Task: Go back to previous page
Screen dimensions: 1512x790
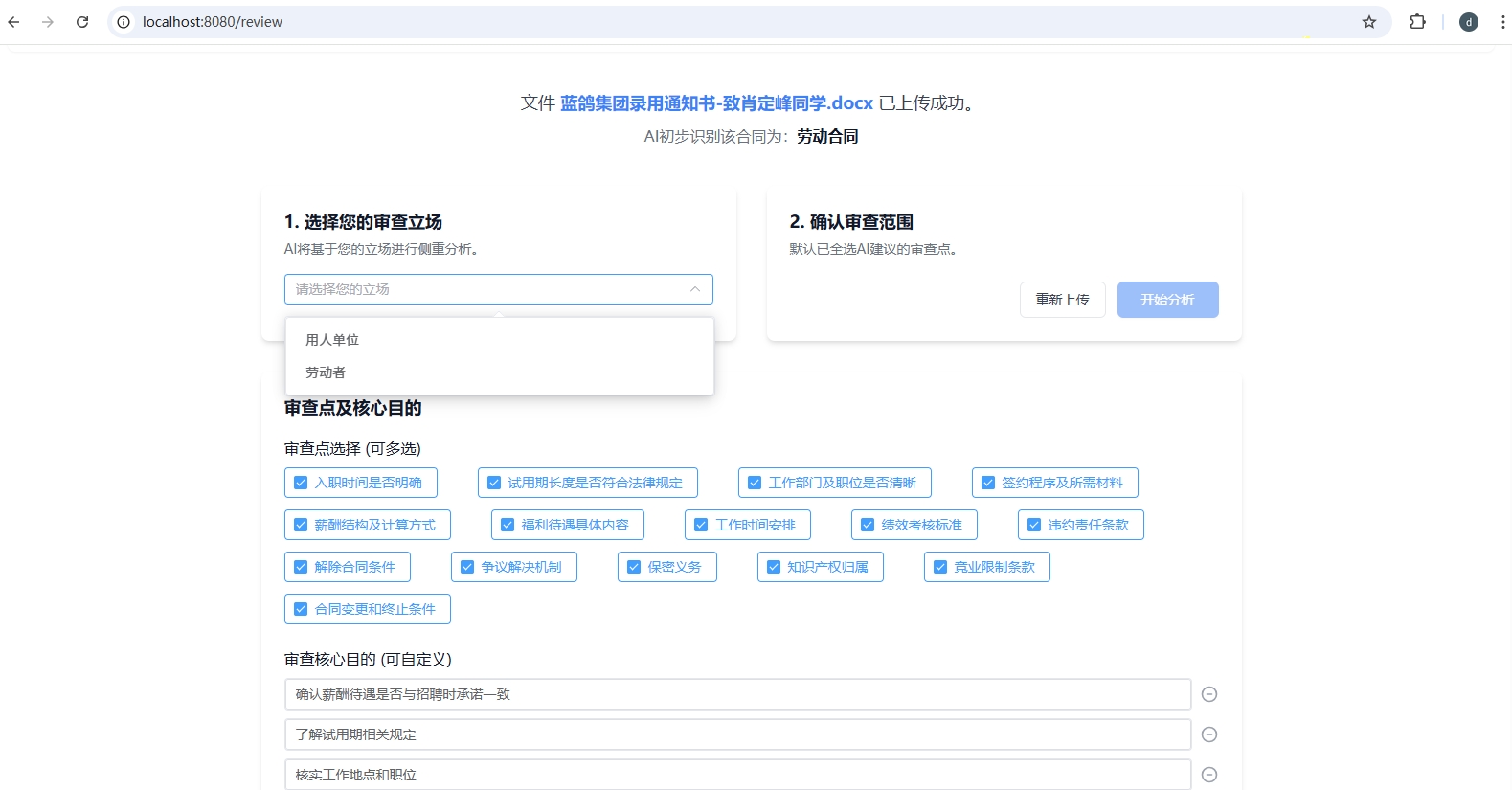Action: (x=13, y=22)
